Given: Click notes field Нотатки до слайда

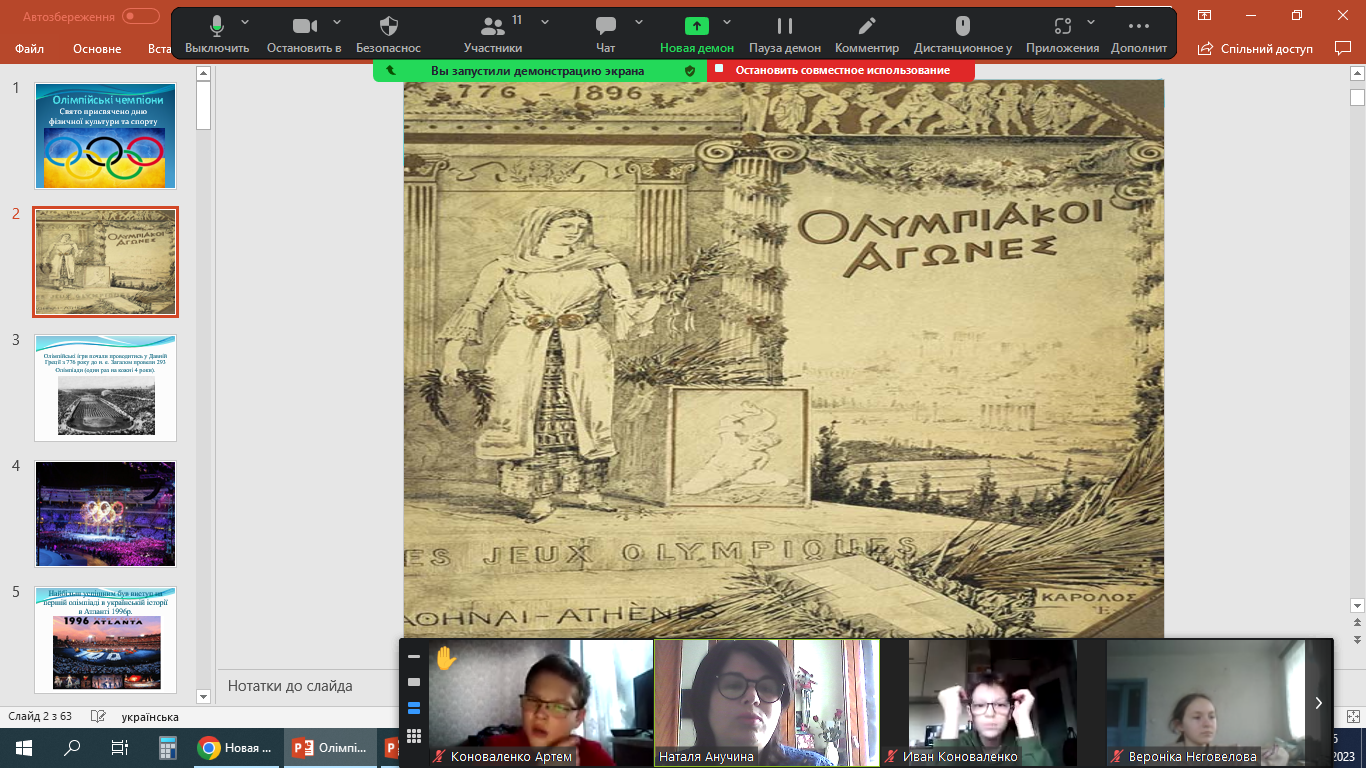Looking at the screenshot, I should [x=290, y=686].
